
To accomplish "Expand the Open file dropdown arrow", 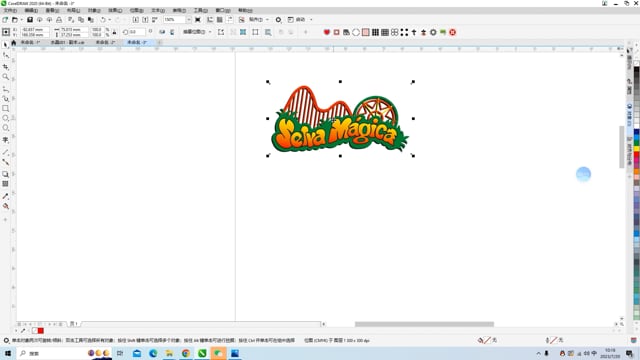I will tap(22, 20).
